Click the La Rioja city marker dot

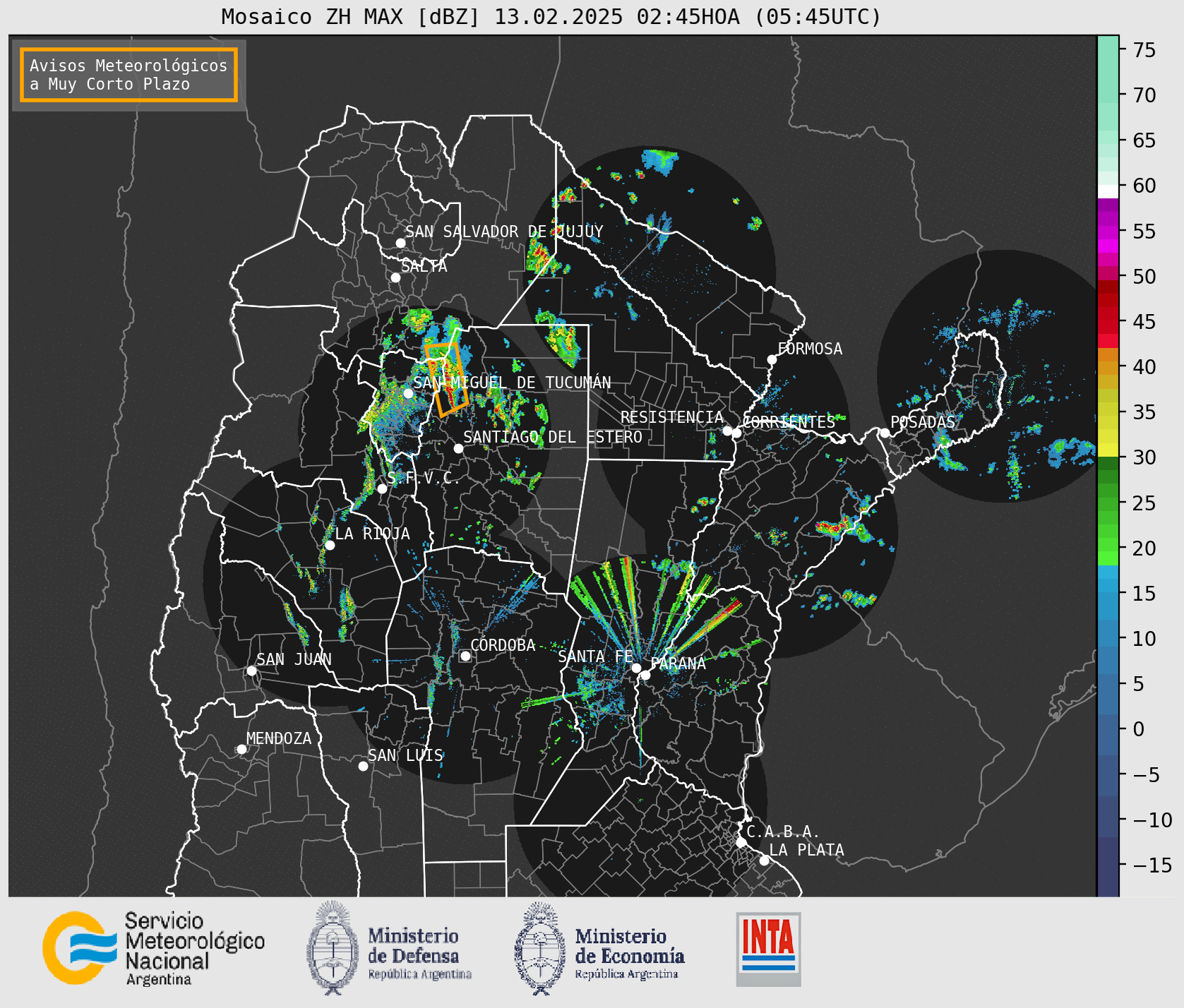pyautogui.click(x=330, y=545)
